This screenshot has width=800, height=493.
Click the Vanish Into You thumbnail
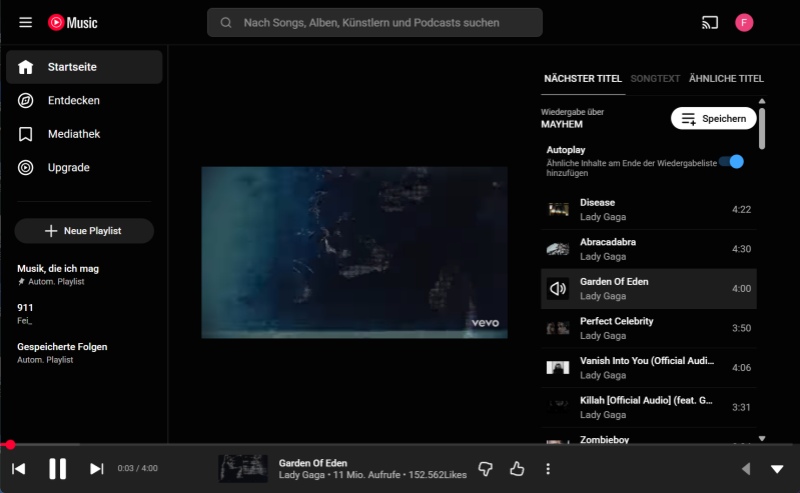tap(558, 367)
